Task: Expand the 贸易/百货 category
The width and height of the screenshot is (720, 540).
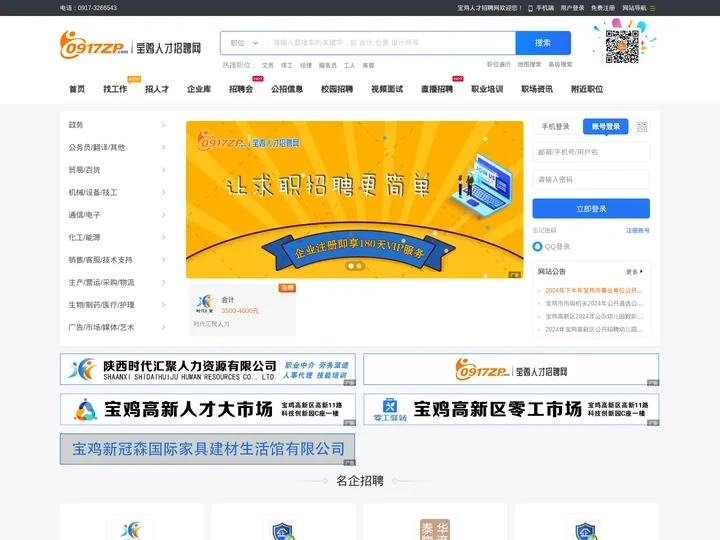Action: point(117,170)
